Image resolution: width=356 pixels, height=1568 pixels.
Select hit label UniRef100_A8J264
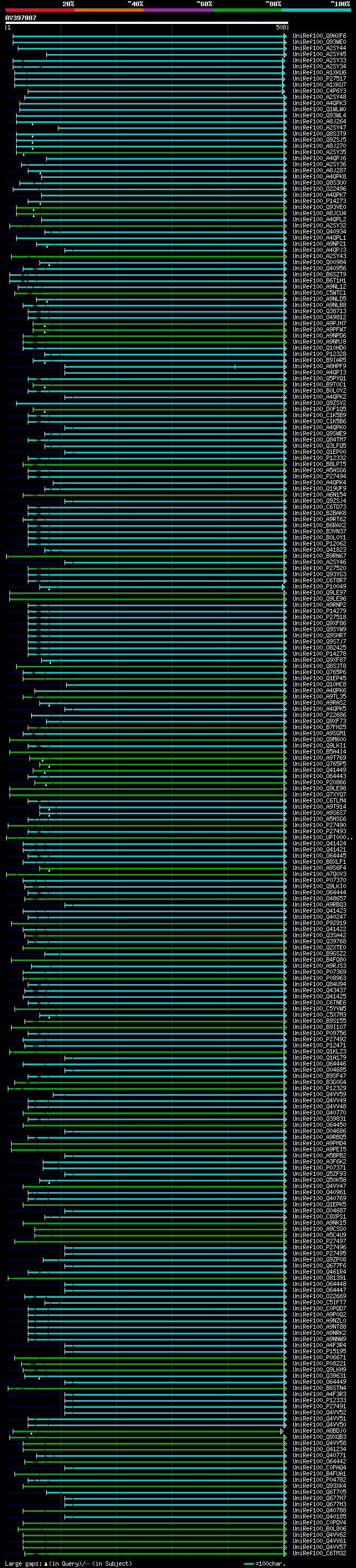319,121
